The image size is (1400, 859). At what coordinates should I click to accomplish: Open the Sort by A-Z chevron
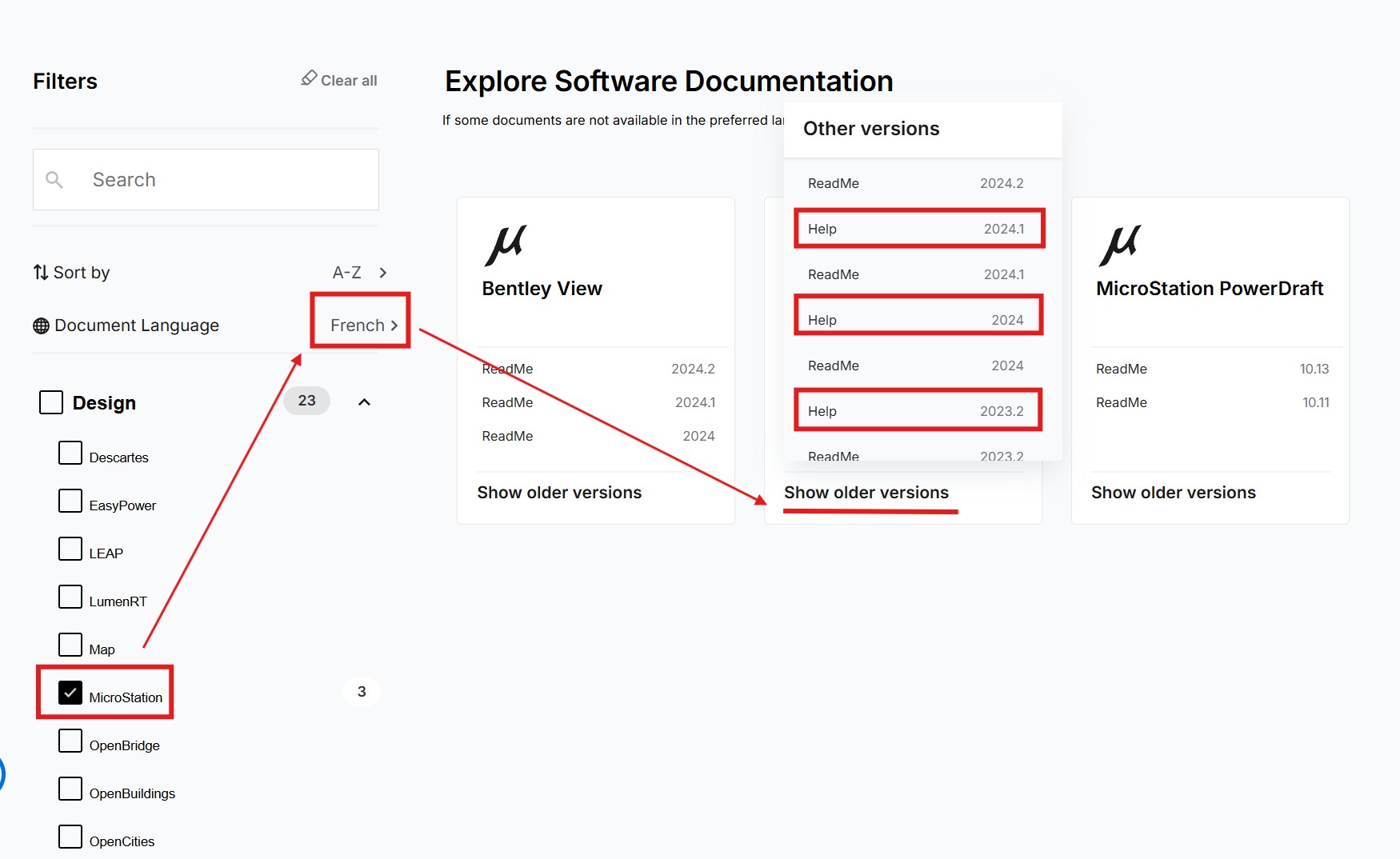coord(383,273)
